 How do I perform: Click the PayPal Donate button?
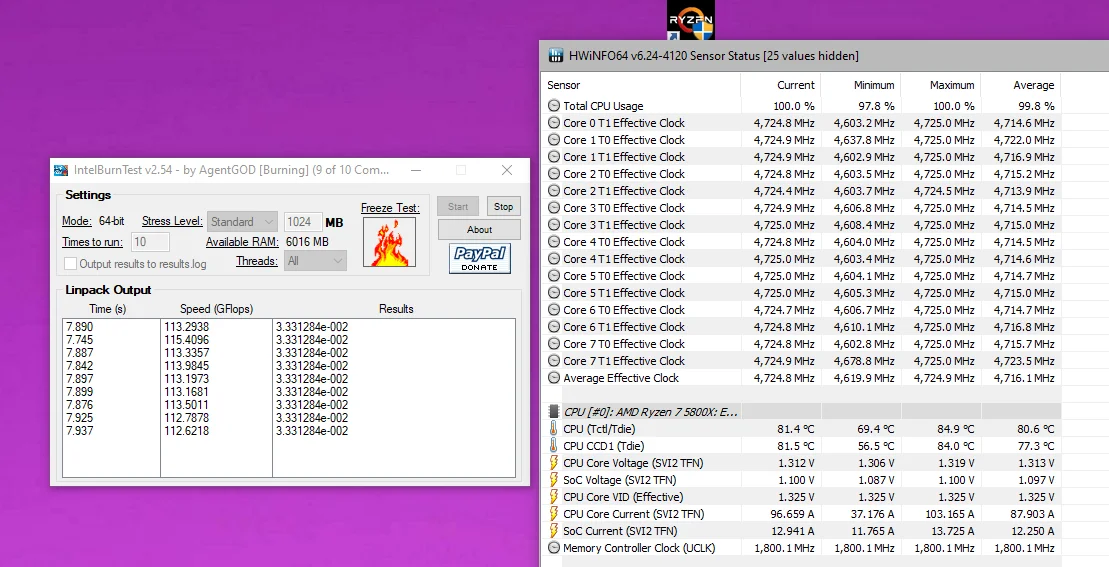point(480,258)
